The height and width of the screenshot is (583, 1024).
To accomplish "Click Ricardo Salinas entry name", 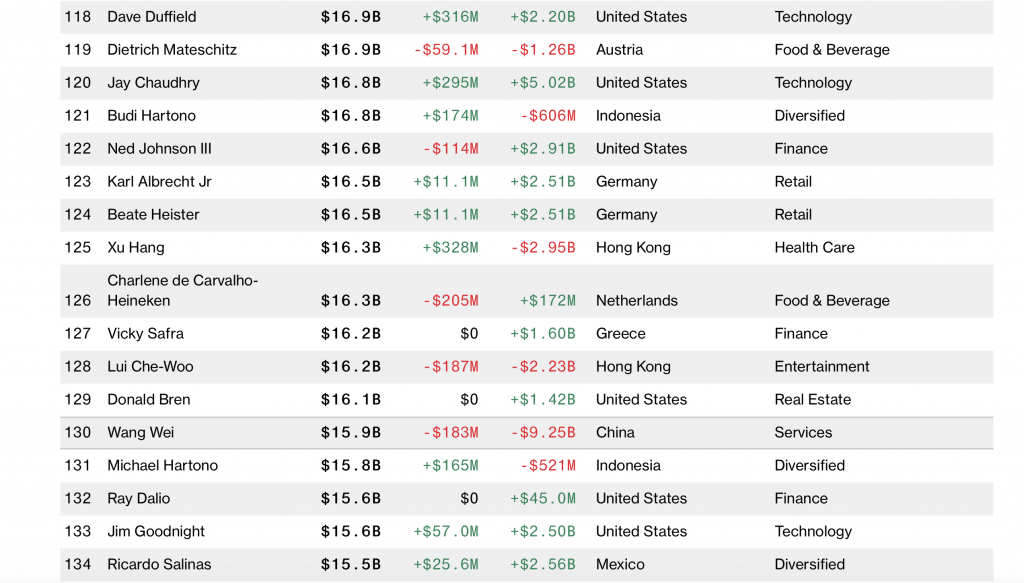I will [x=159, y=565].
